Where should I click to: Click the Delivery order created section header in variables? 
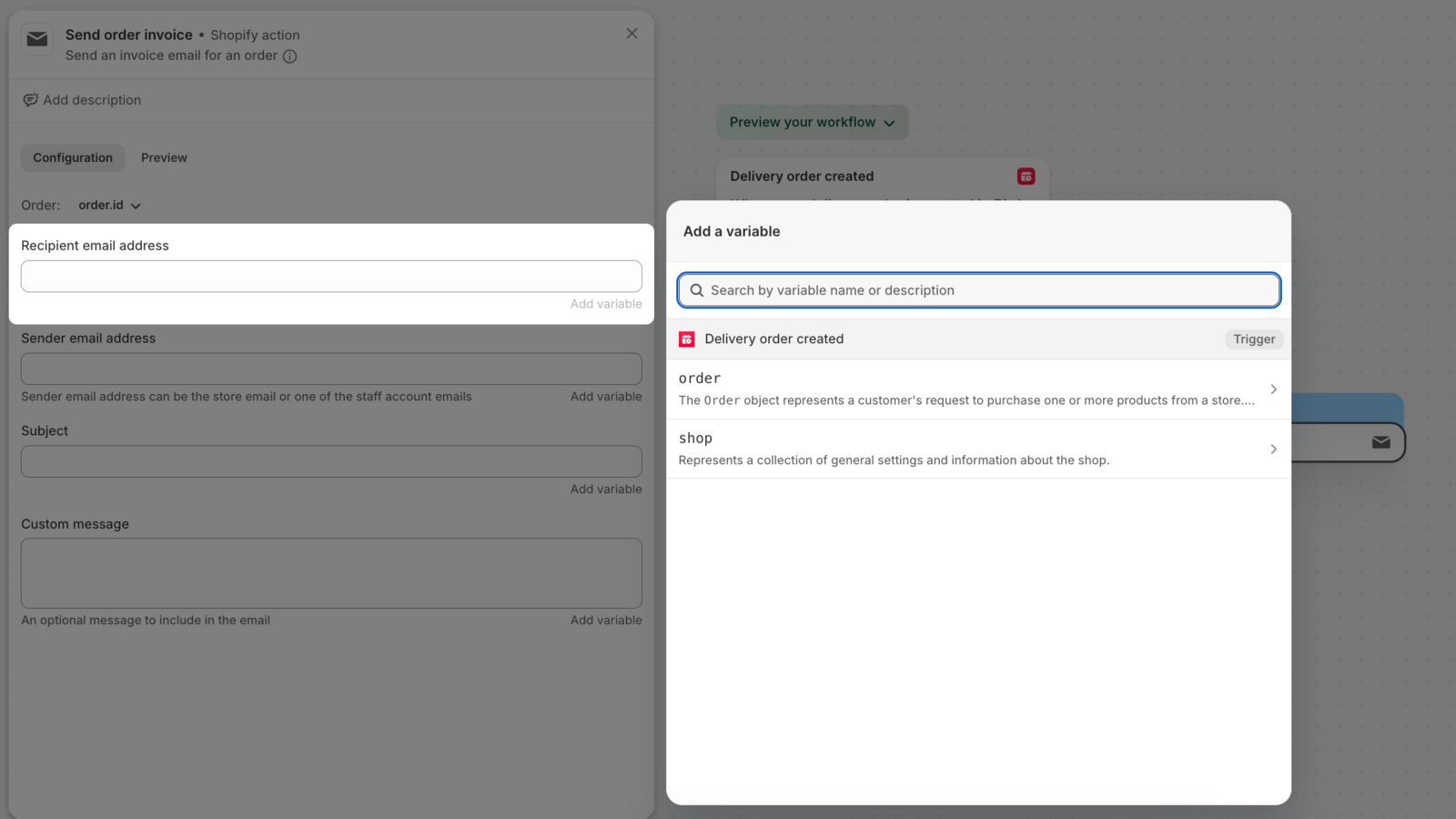978,339
